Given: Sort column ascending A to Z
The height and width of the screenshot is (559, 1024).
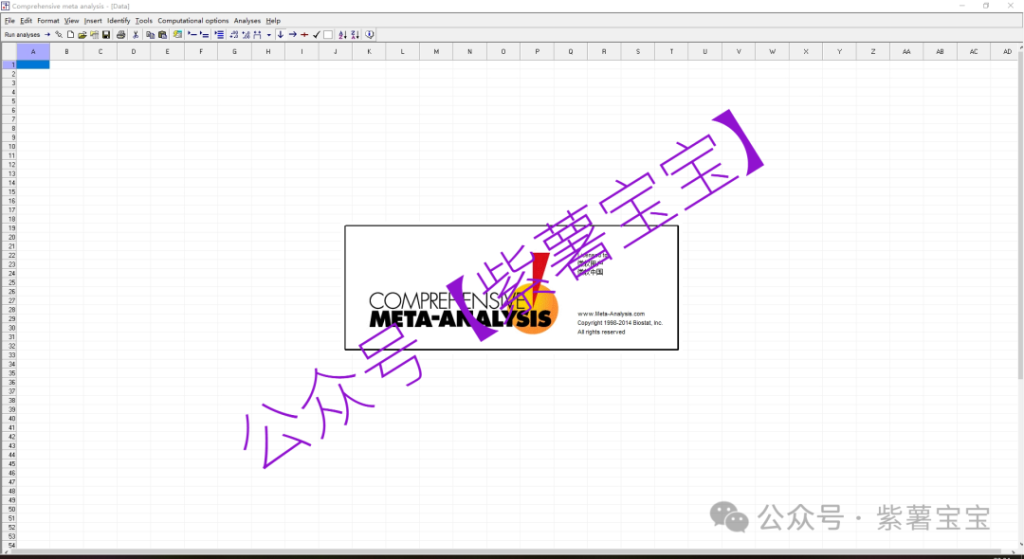Looking at the screenshot, I should pyautogui.click(x=343, y=34).
